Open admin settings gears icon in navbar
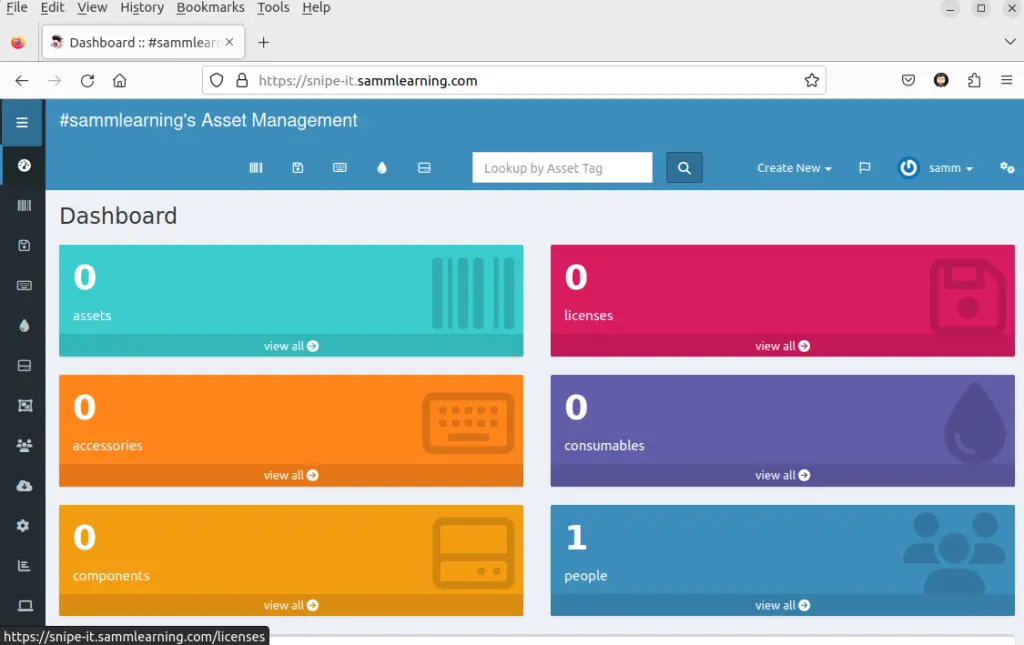The height and width of the screenshot is (645, 1024). [1007, 168]
